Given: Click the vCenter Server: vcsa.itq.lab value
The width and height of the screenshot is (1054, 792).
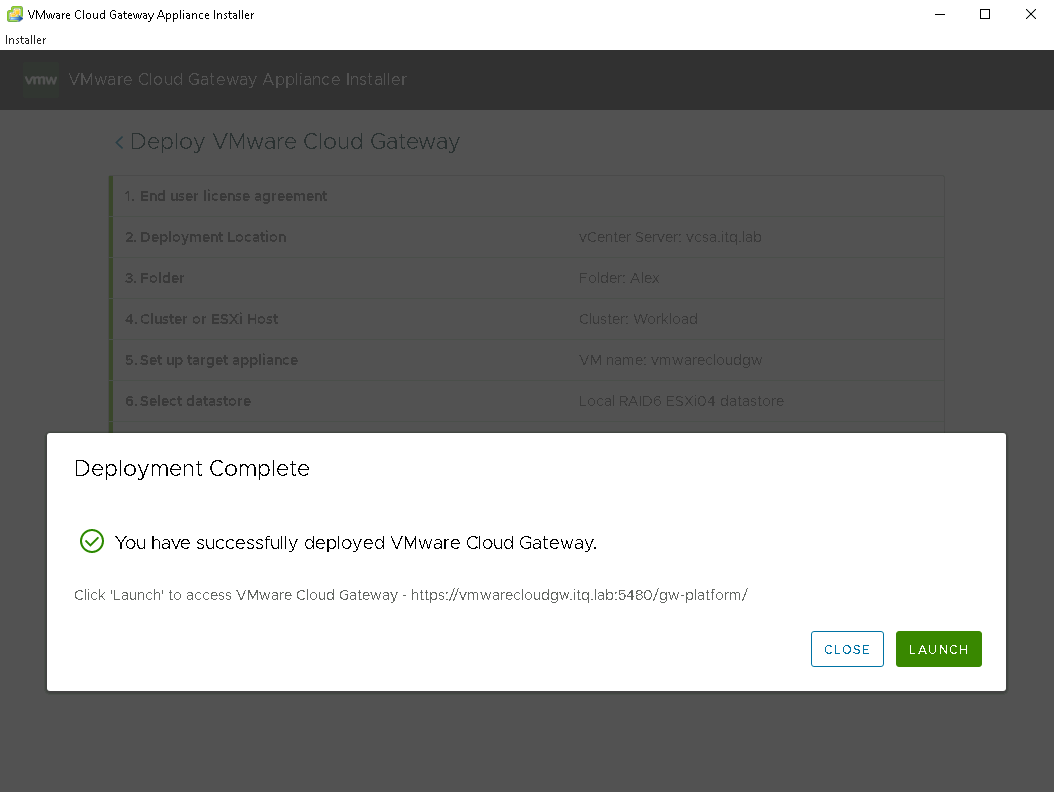Looking at the screenshot, I should (670, 237).
